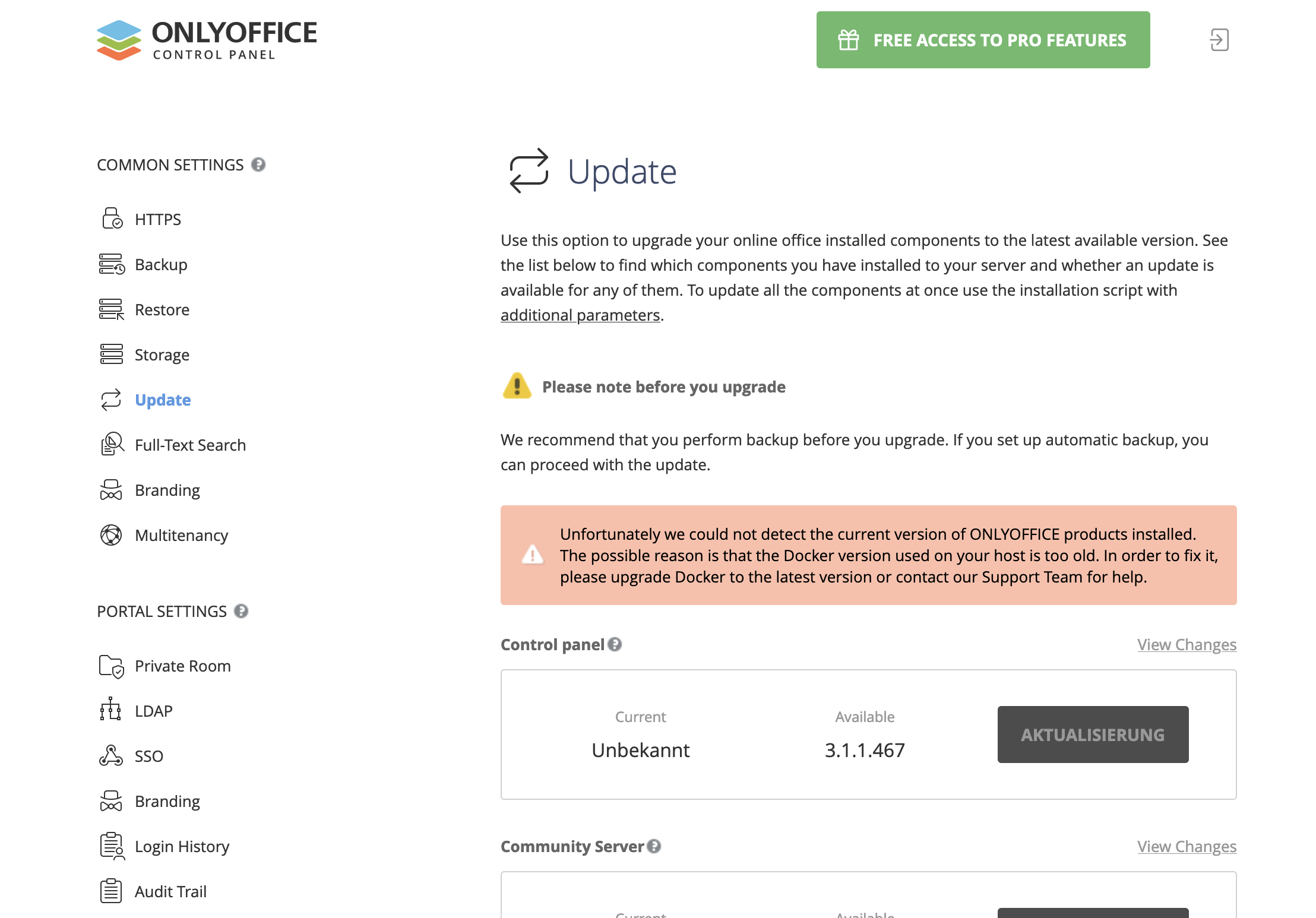Click the large Update heading icon
Viewport: 1316px width, 918px height.
529,171
